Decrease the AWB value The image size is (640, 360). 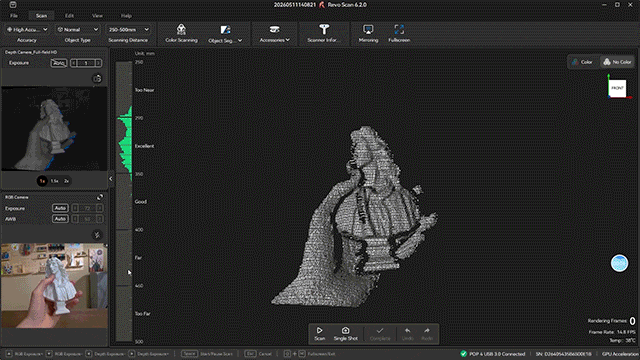(x=75, y=219)
